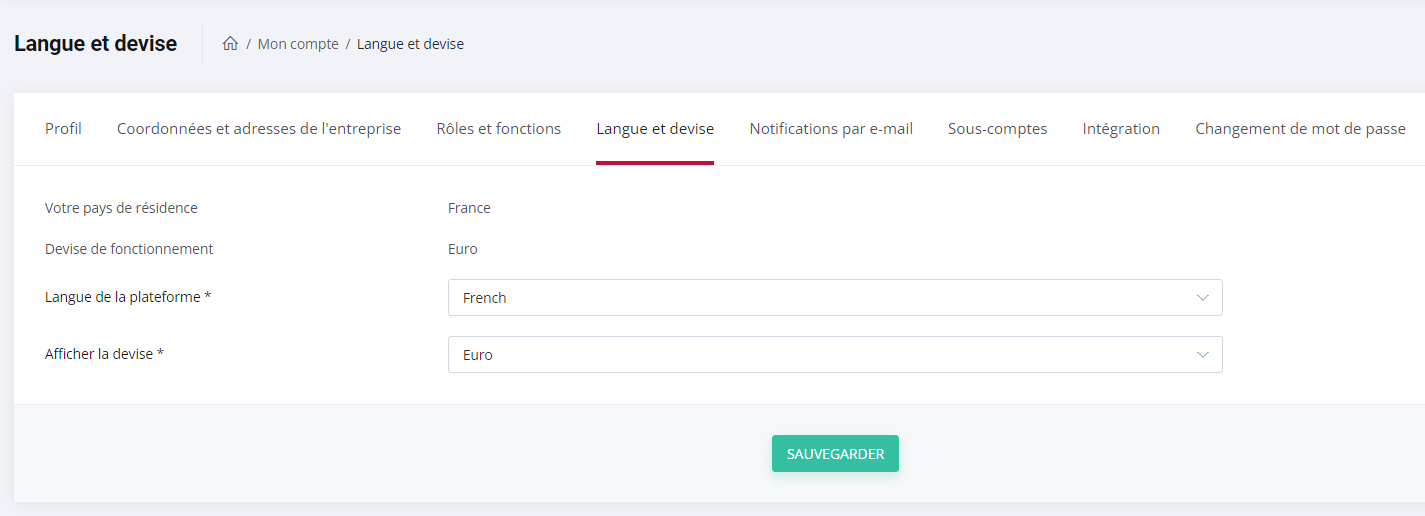Click the France country value
The height and width of the screenshot is (516, 1425).
pos(469,208)
